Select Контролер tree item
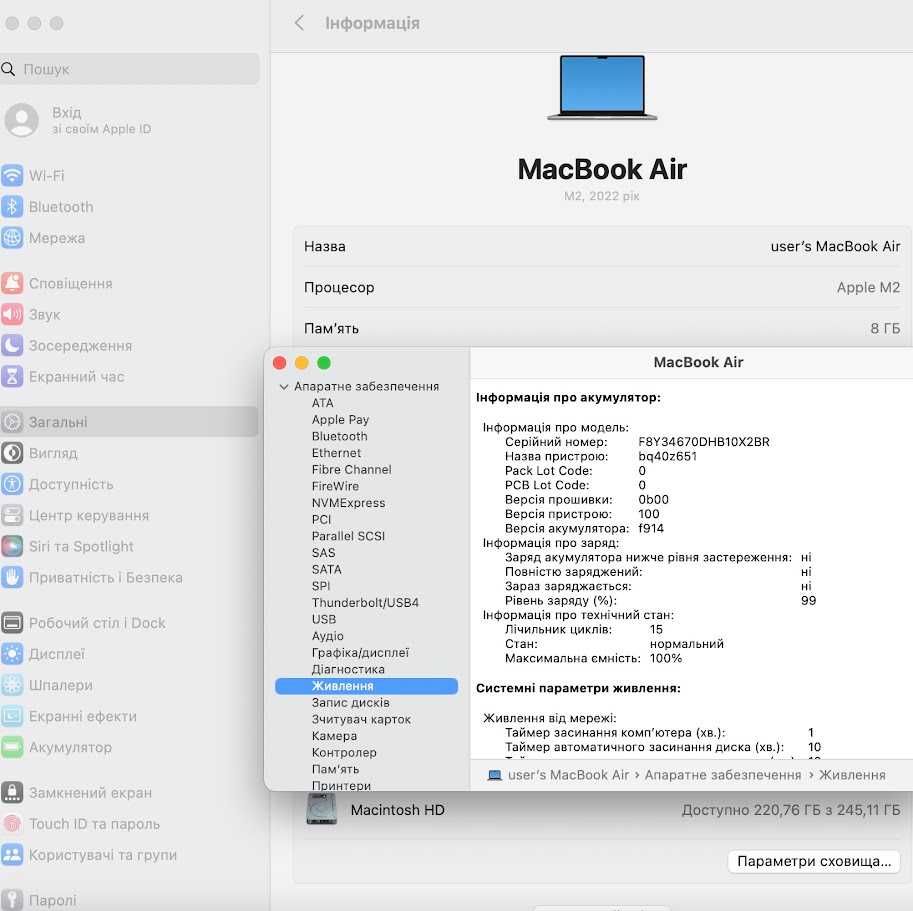 click(x=344, y=752)
